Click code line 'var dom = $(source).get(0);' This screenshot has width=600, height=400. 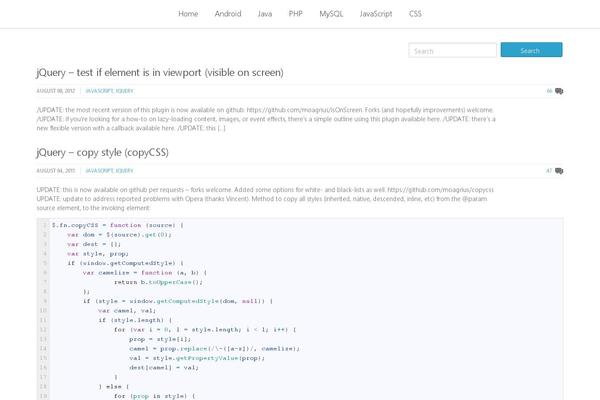[119, 235]
